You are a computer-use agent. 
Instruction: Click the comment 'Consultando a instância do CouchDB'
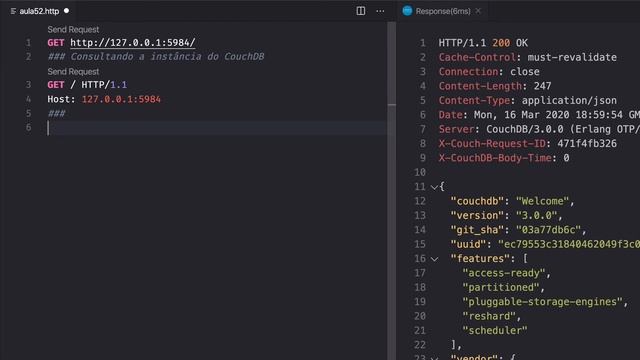pyautogui.click(x=167, y=56)
